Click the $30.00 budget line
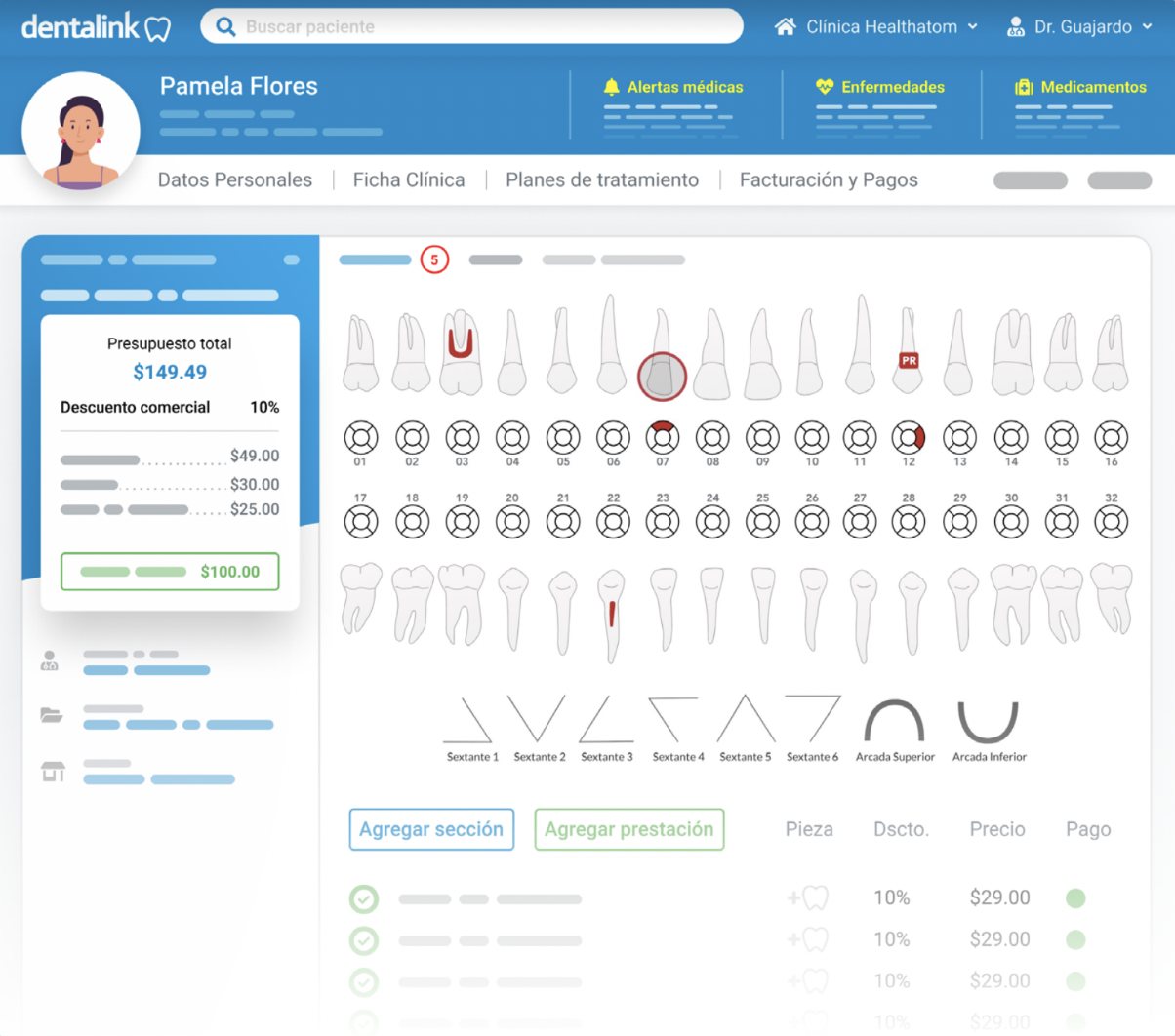 pos(170,484)
